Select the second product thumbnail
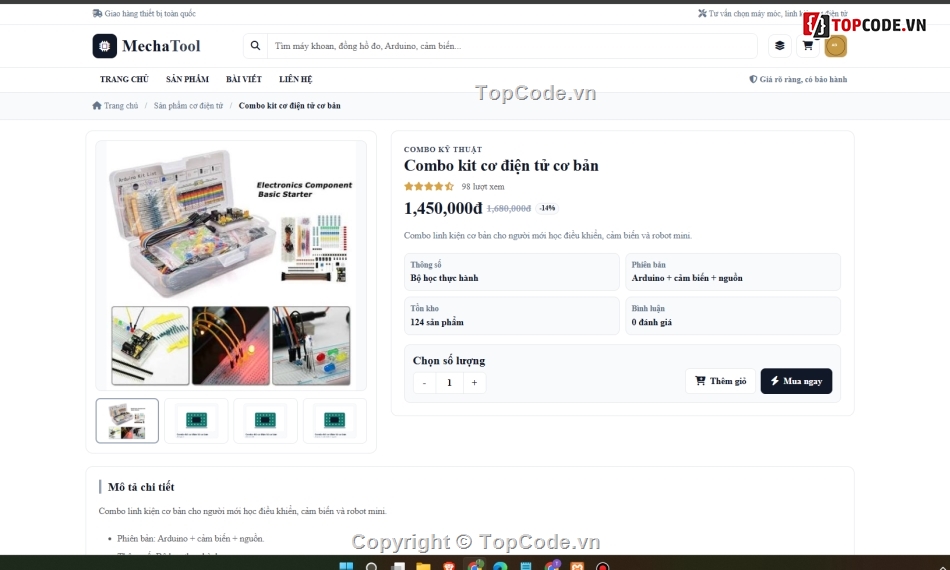Image resolution: width=950 pixels, height=570 pixels. point(196,420)
